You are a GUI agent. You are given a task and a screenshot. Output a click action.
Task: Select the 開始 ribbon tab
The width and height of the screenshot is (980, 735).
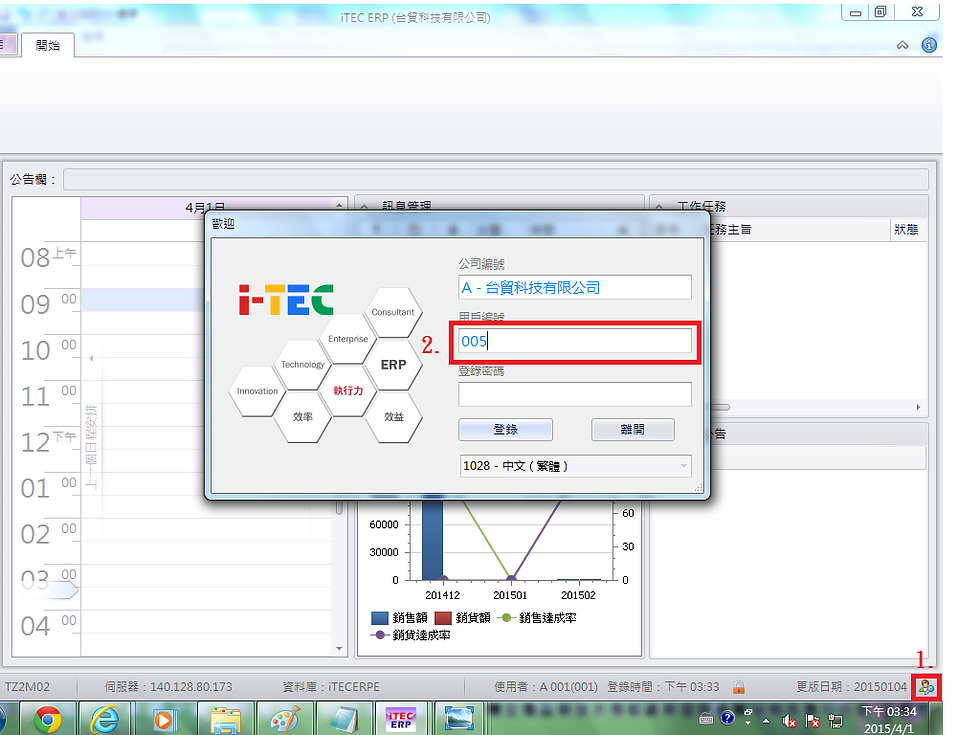[x=48, y=45]
